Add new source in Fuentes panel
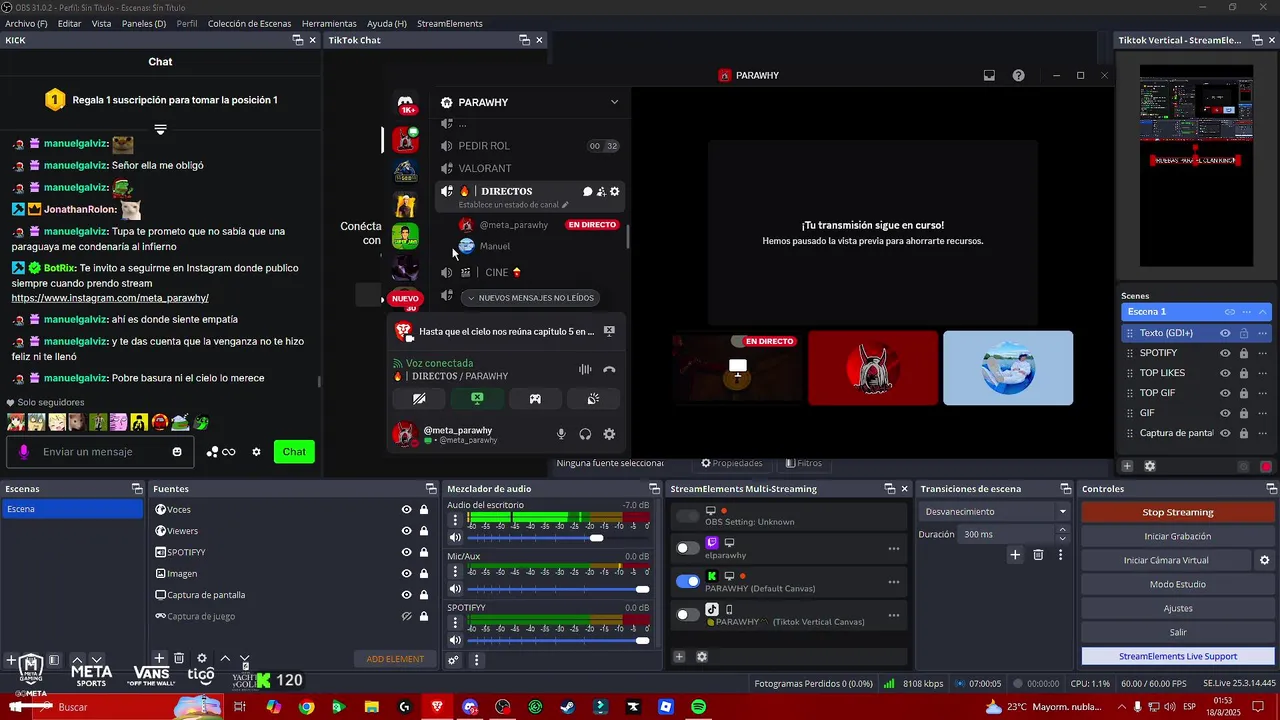Screen dimensions: 1280x720 coord(159,658)
